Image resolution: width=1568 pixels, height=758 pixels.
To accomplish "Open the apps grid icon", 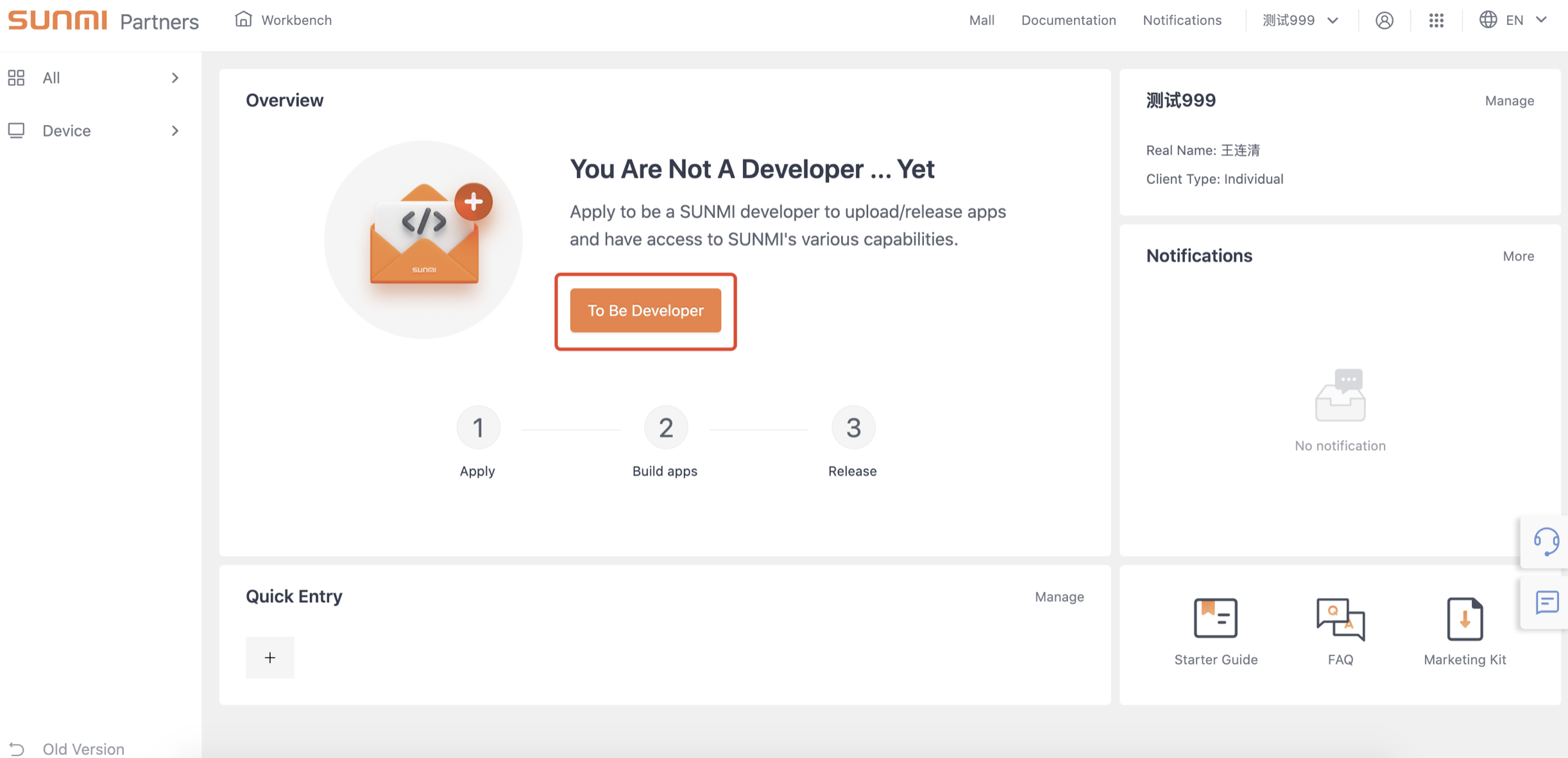I will [x=1436, y=21].
